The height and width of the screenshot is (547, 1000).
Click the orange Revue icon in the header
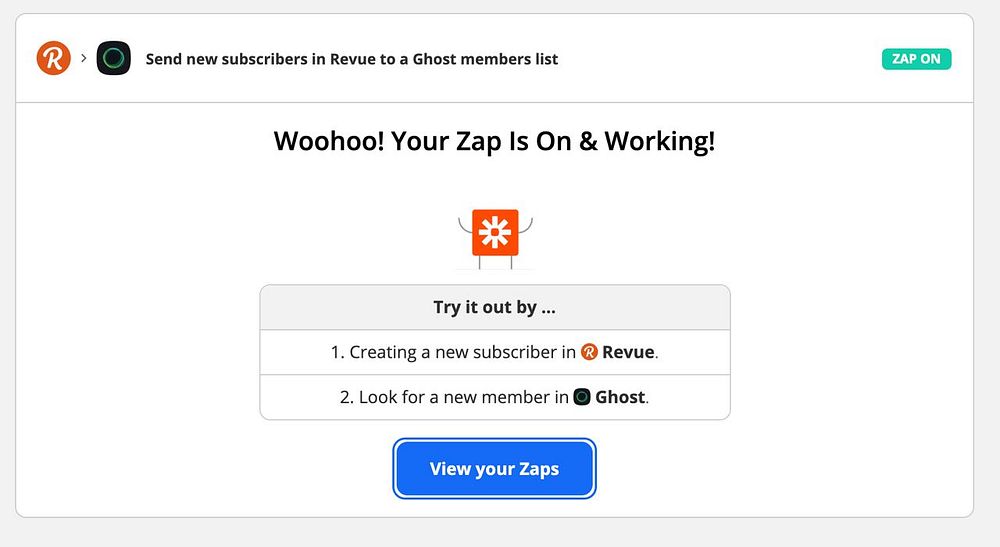click(x=53, y=58)
